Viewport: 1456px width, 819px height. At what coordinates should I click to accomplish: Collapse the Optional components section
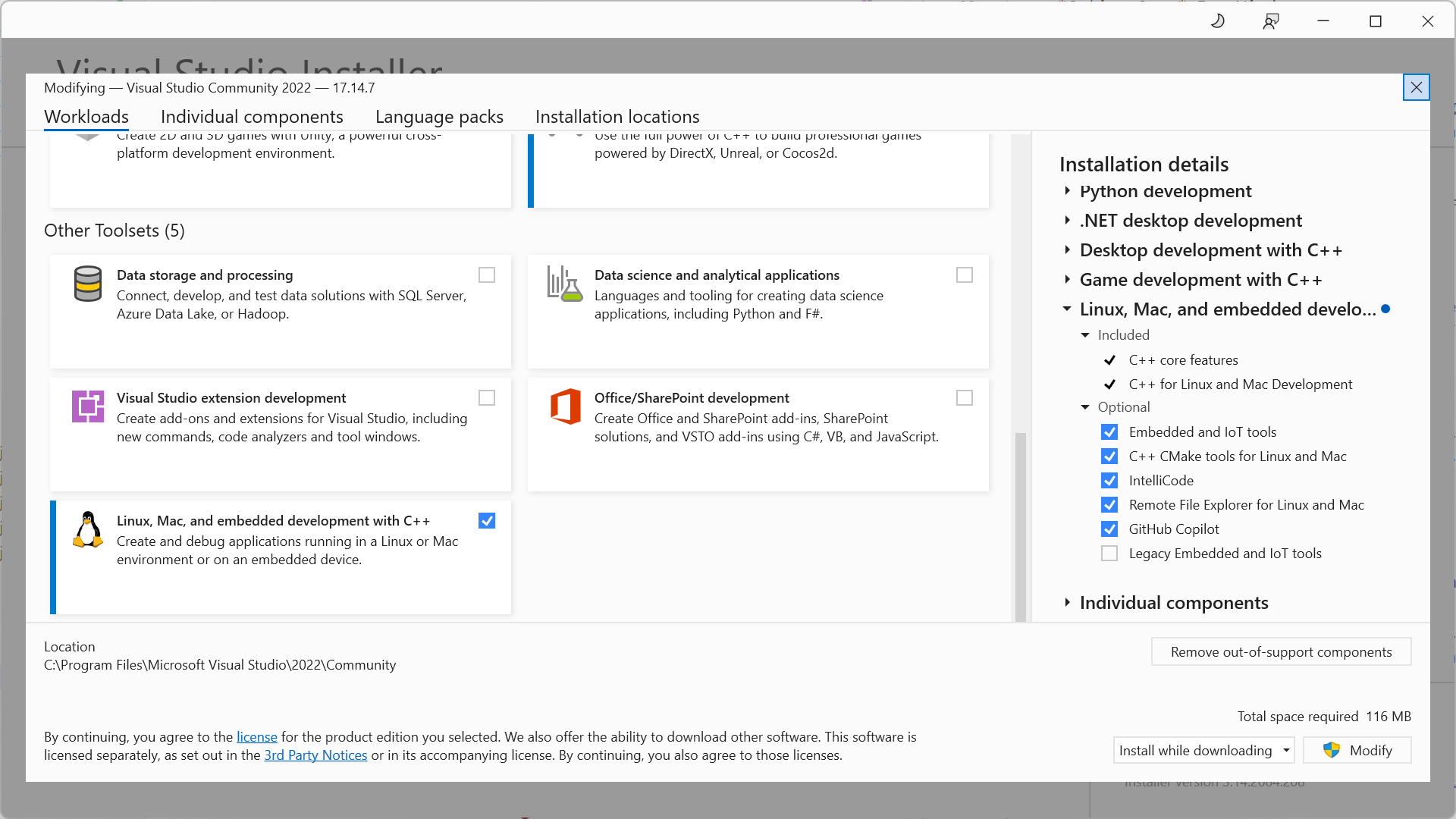tap(1085, 407)
